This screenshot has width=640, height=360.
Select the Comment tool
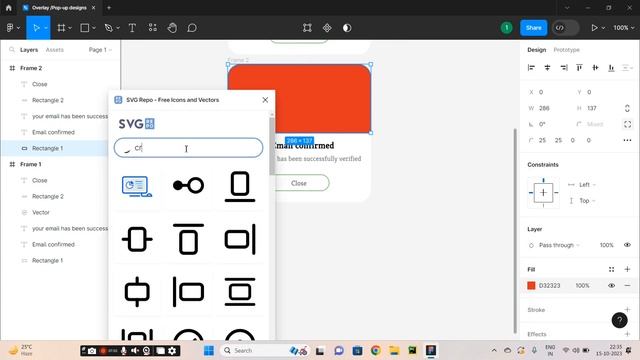[192, 28]
